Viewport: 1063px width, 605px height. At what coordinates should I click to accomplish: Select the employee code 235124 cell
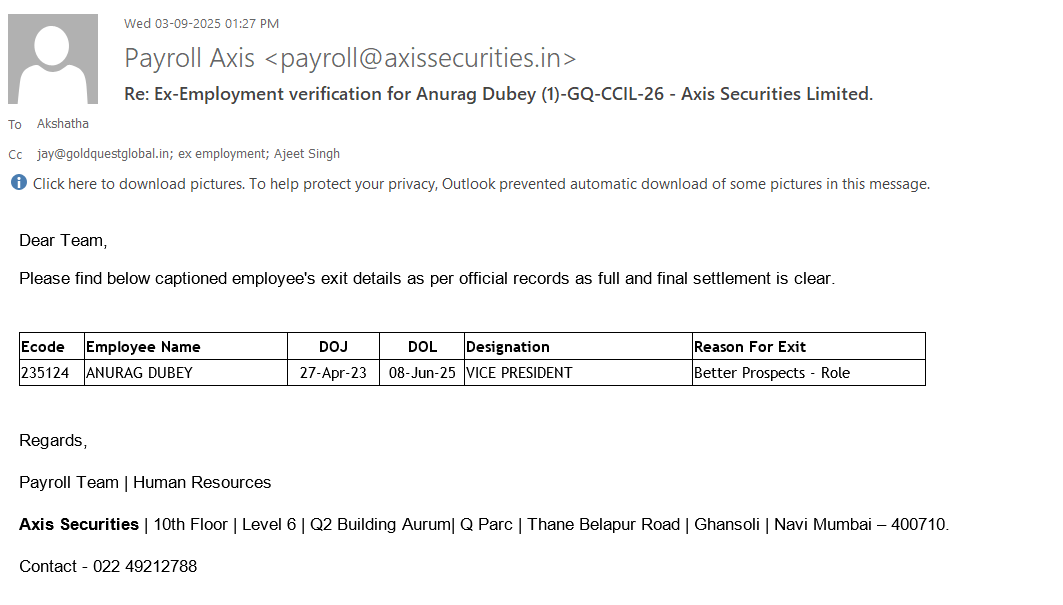[x=45, y=373]
